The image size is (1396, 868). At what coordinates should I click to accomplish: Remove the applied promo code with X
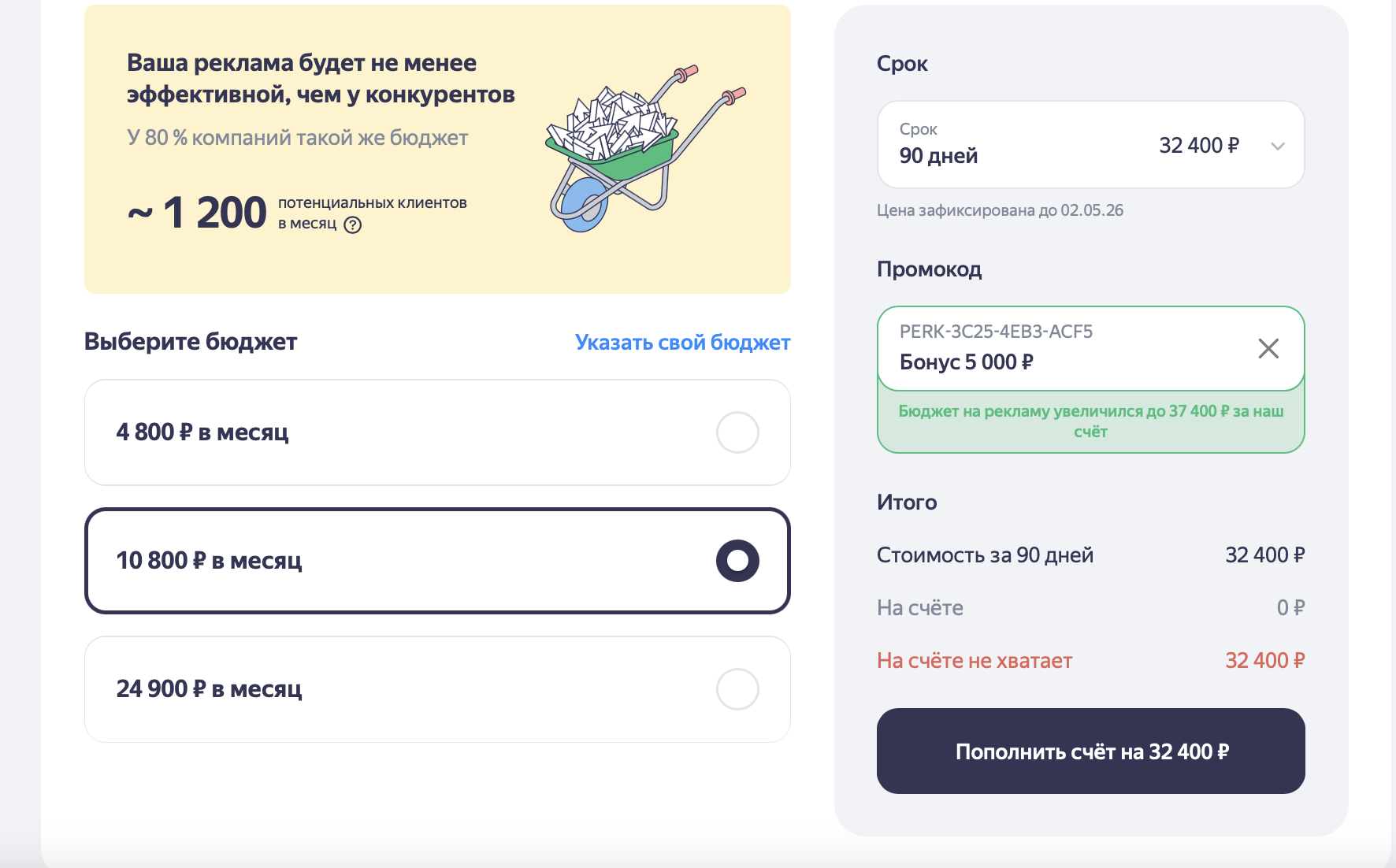tap(1268, 348)
